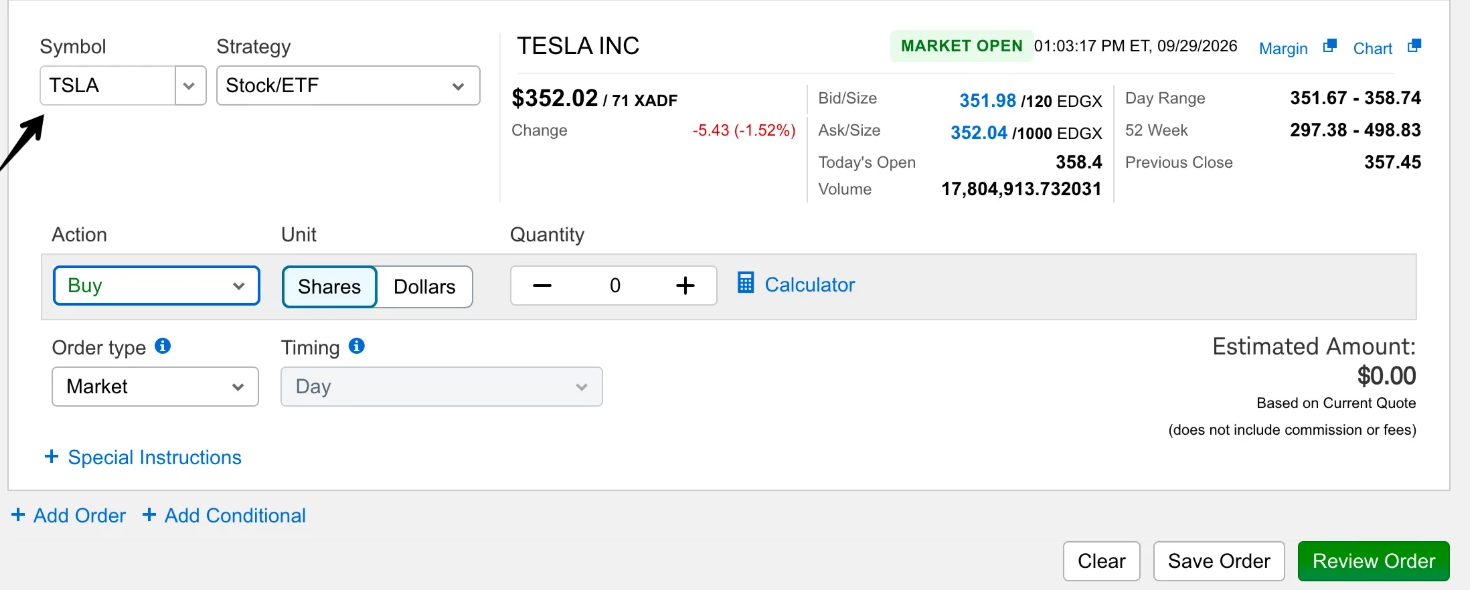Screen dimensions: 1470x590
Task: Select the Shares unit toggle
Action: tap(329, 286)
